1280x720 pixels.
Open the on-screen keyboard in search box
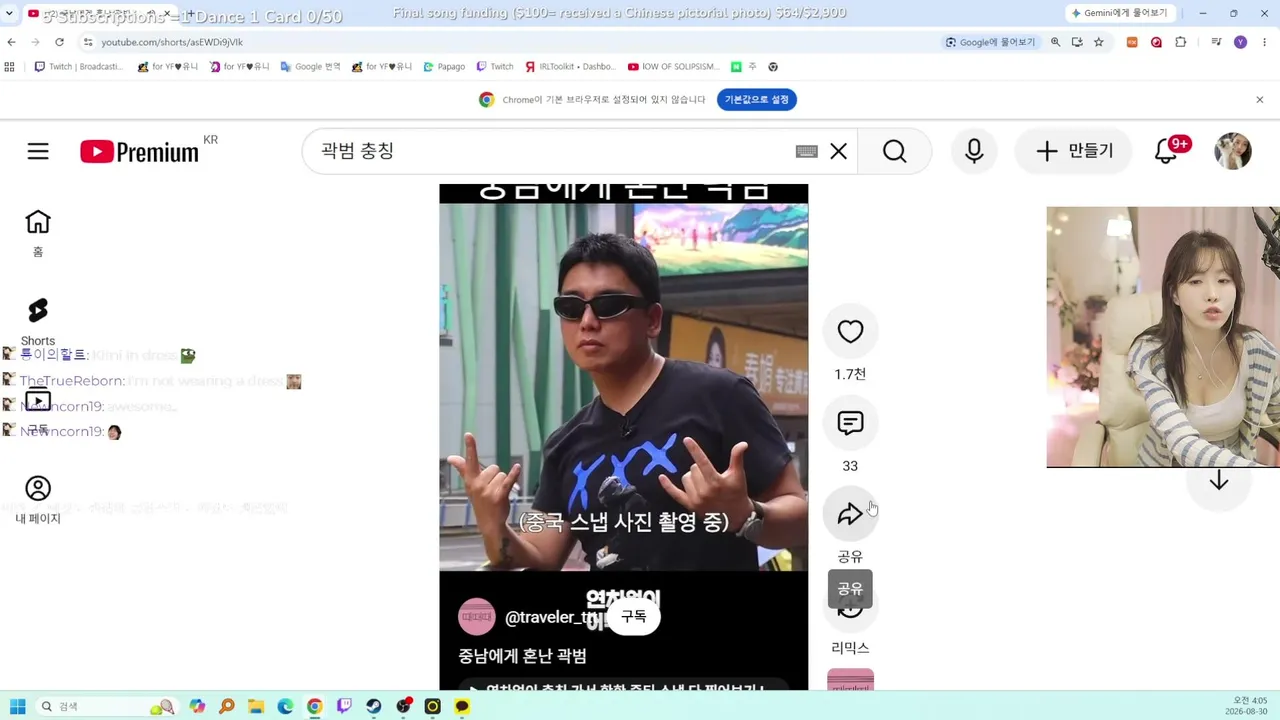[x=807, y=151]
